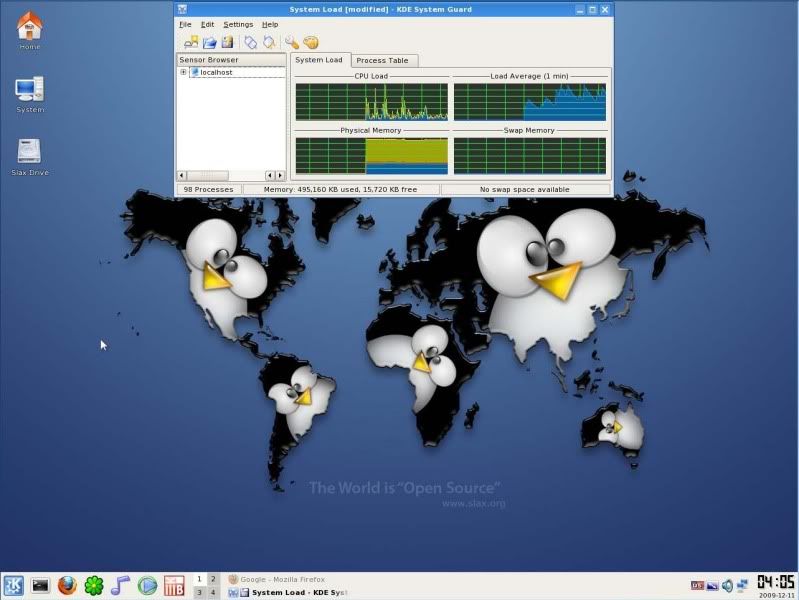Click the window menu icon in title bar
Viewport: 799px width, 600px height.
click(182, 9)
